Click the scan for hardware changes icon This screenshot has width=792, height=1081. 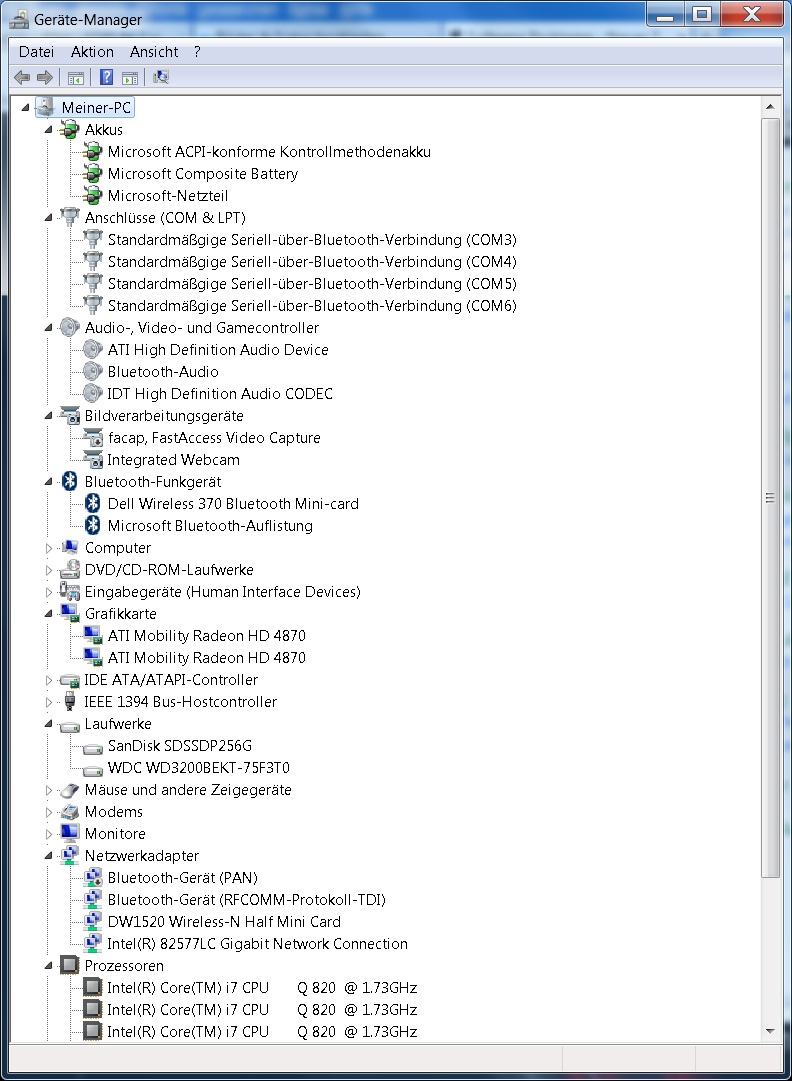(x=161, y=77)
